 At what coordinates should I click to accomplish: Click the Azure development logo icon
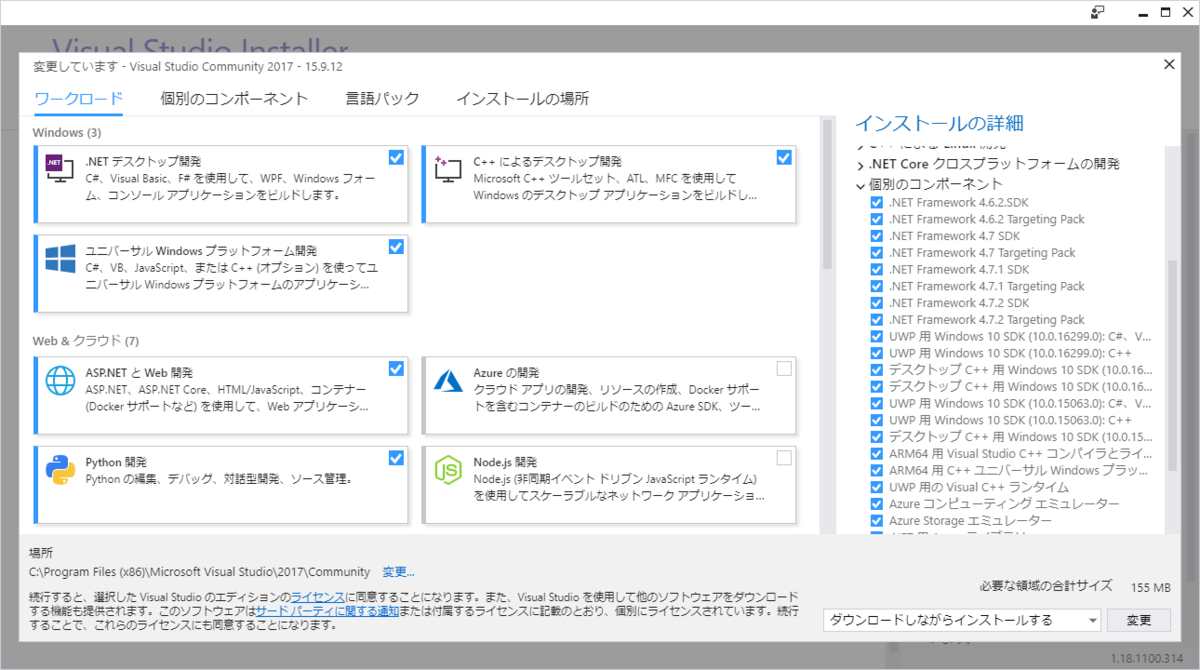447,380
